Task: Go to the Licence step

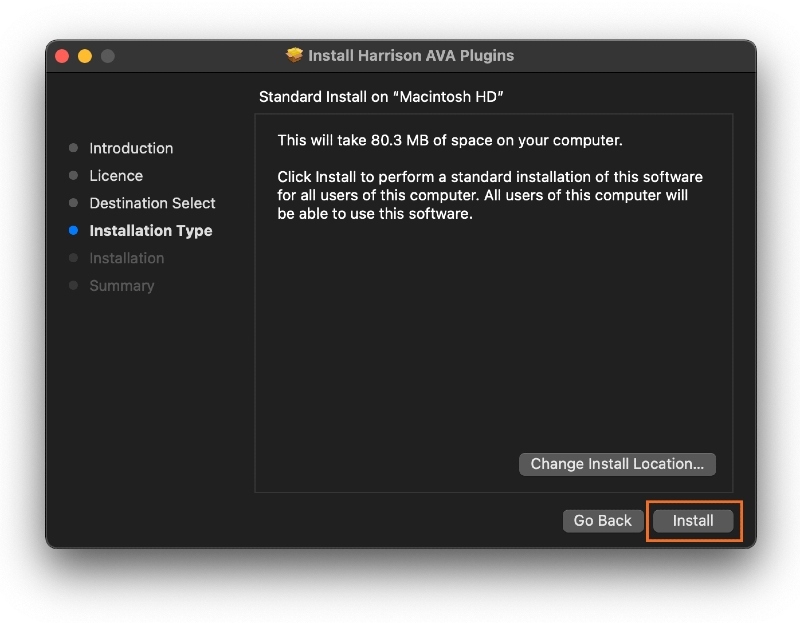Action: (116, 176)
